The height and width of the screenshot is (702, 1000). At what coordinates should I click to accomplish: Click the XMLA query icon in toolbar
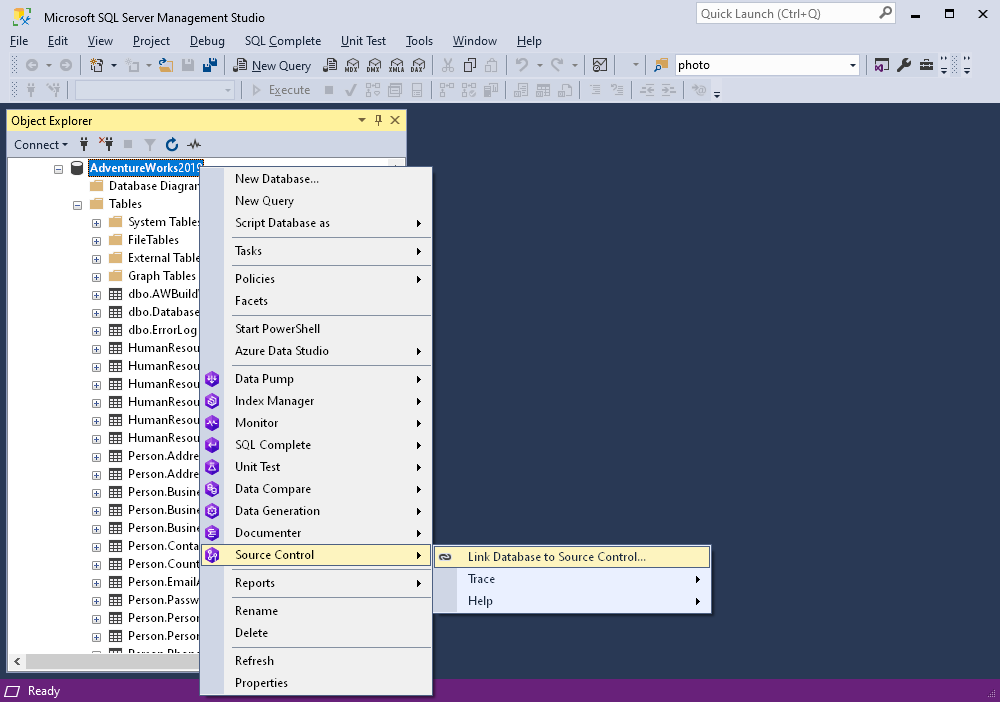(396, 65)
